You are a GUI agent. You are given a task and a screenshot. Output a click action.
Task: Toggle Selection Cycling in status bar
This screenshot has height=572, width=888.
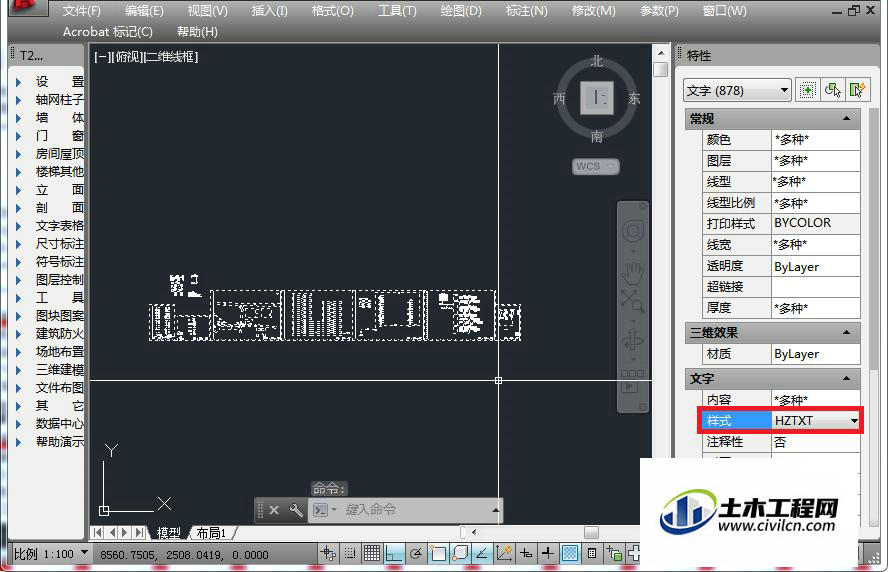pyautogui.click(x=614, y=553)
